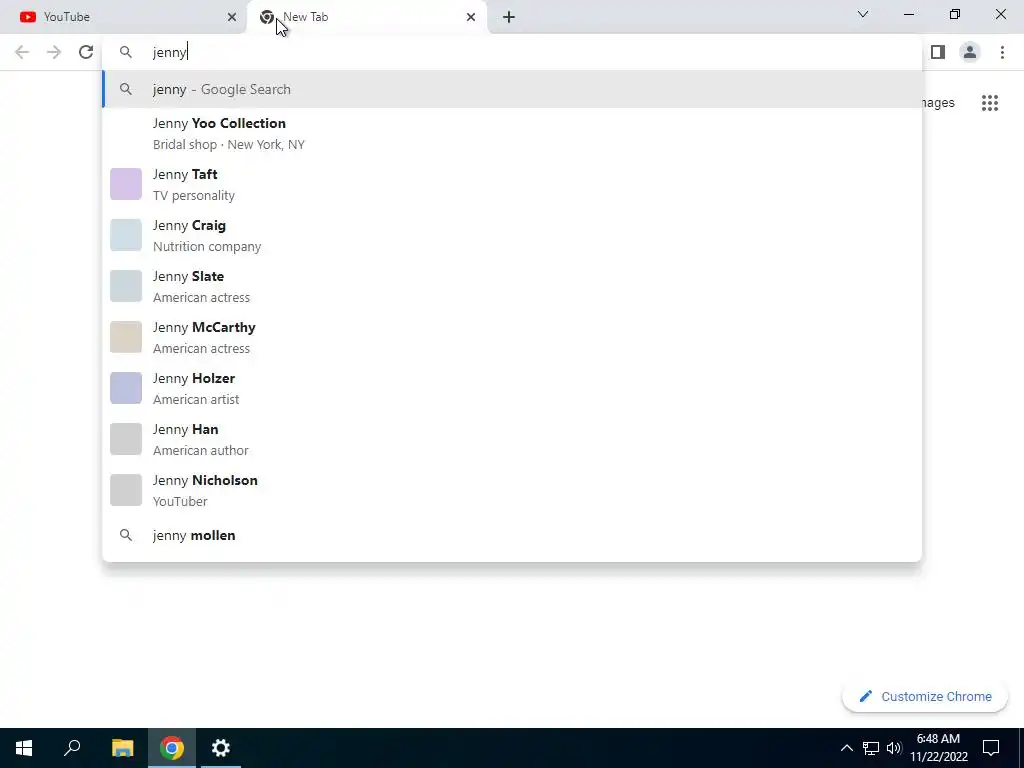Click the Jenny Taft thumbnail image
The height and width of the screenshot is (768, 1024).
click(126, 184)
